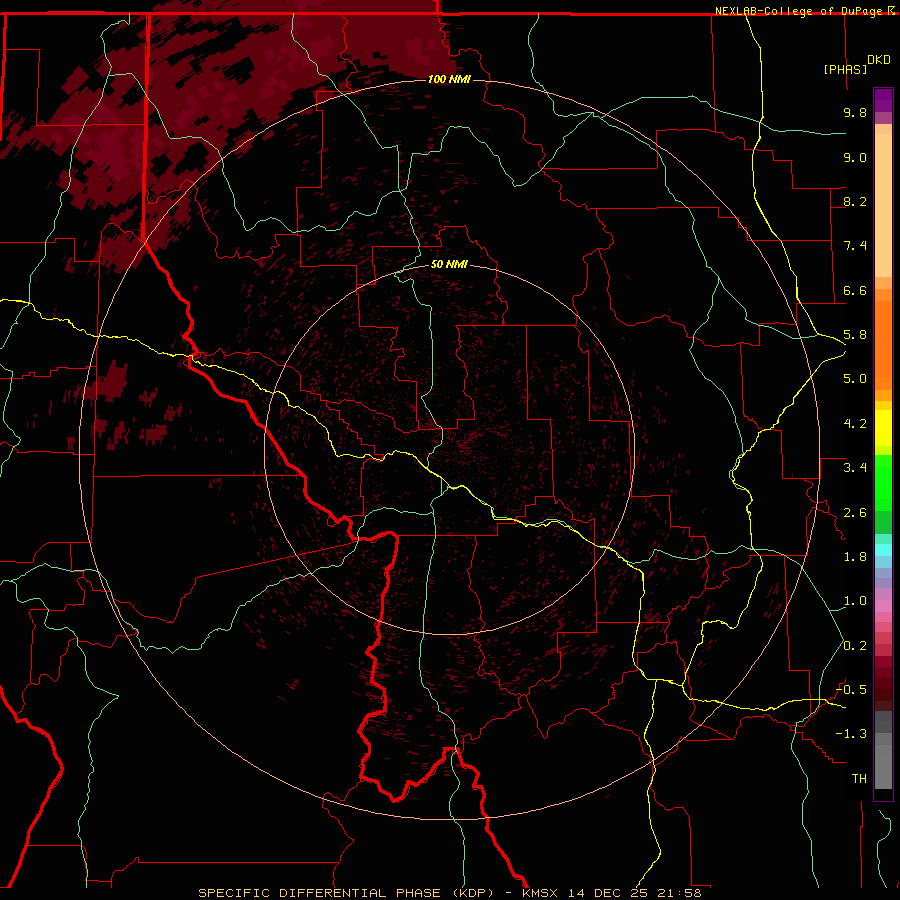Image resolution: width=900 pixels, height=900 pixels.
Task: Click the -0.5 scale value
Action: [851, 690]
